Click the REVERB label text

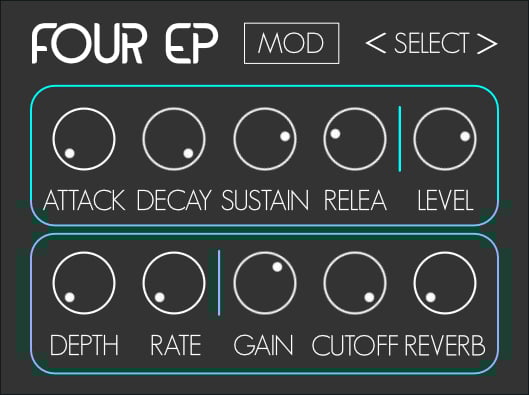pyautogui.click(x=445, y=345)
